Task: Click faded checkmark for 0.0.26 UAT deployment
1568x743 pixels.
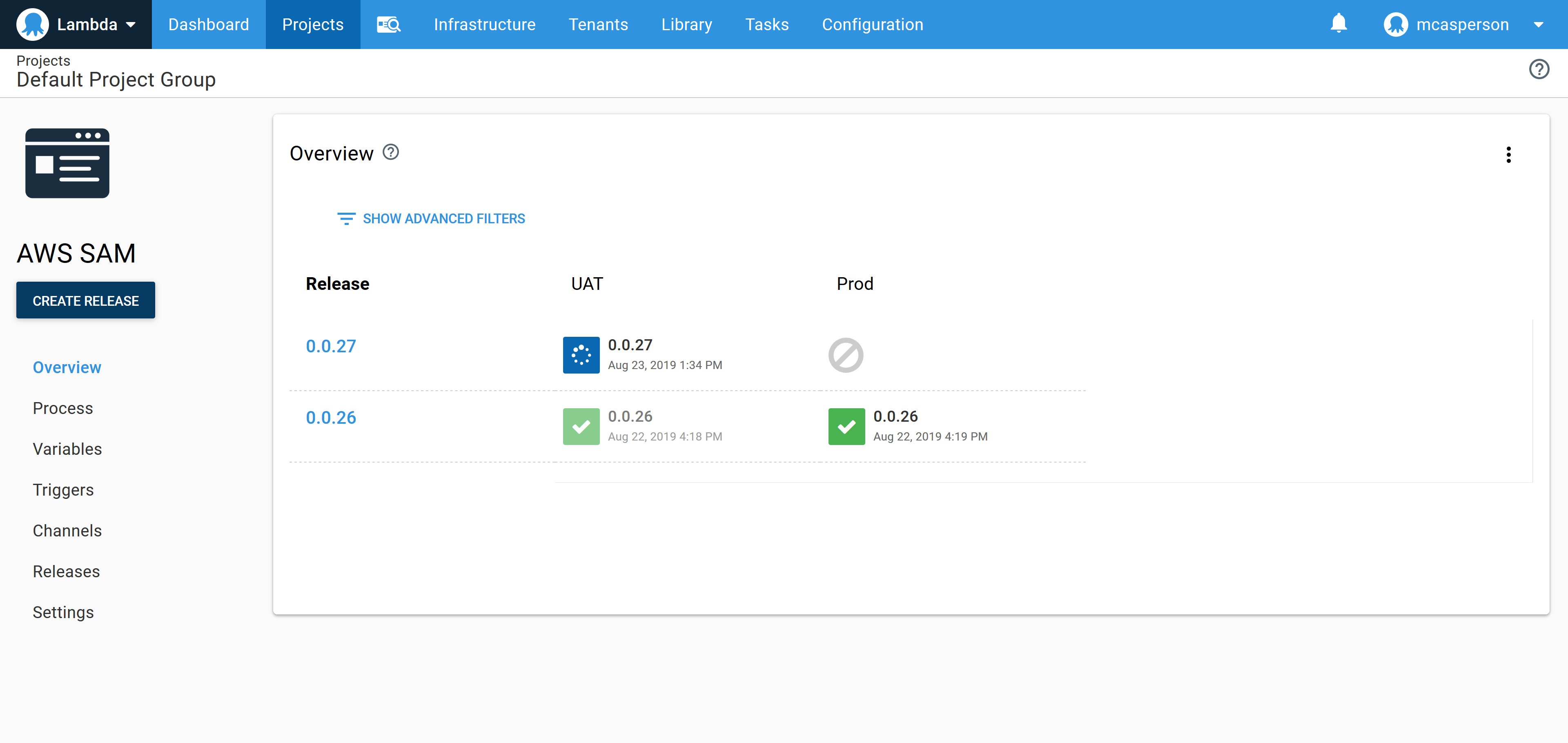Action: pyautogui.click(x=581, y=427)
